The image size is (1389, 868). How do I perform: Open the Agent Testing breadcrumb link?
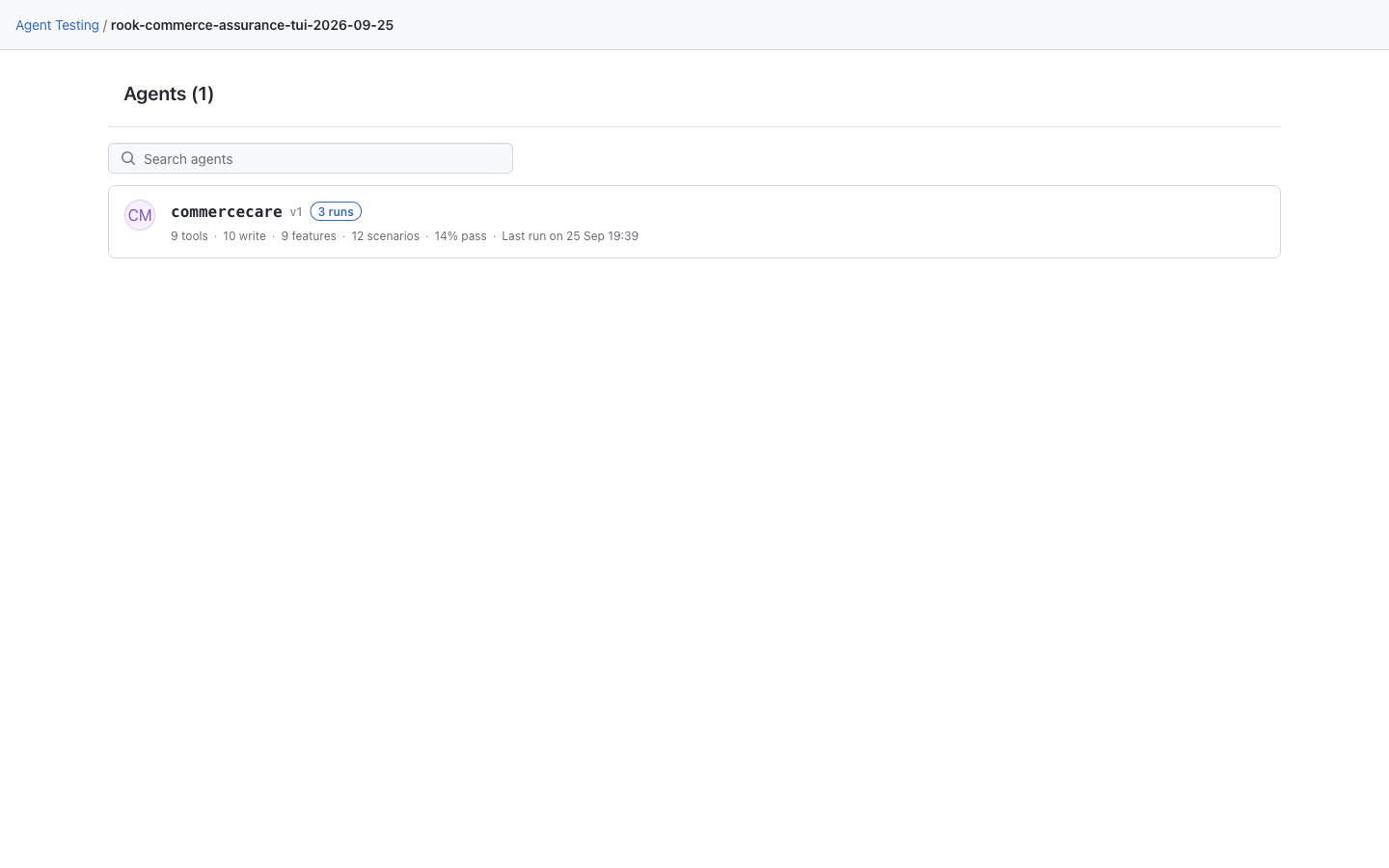pyautogui.click(x=57, y=25)
